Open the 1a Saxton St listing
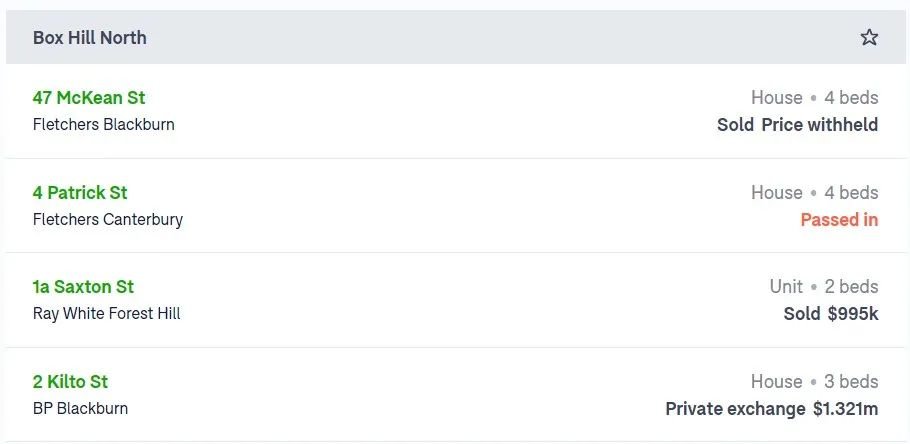Screen dimensions: 910x444 83,287
